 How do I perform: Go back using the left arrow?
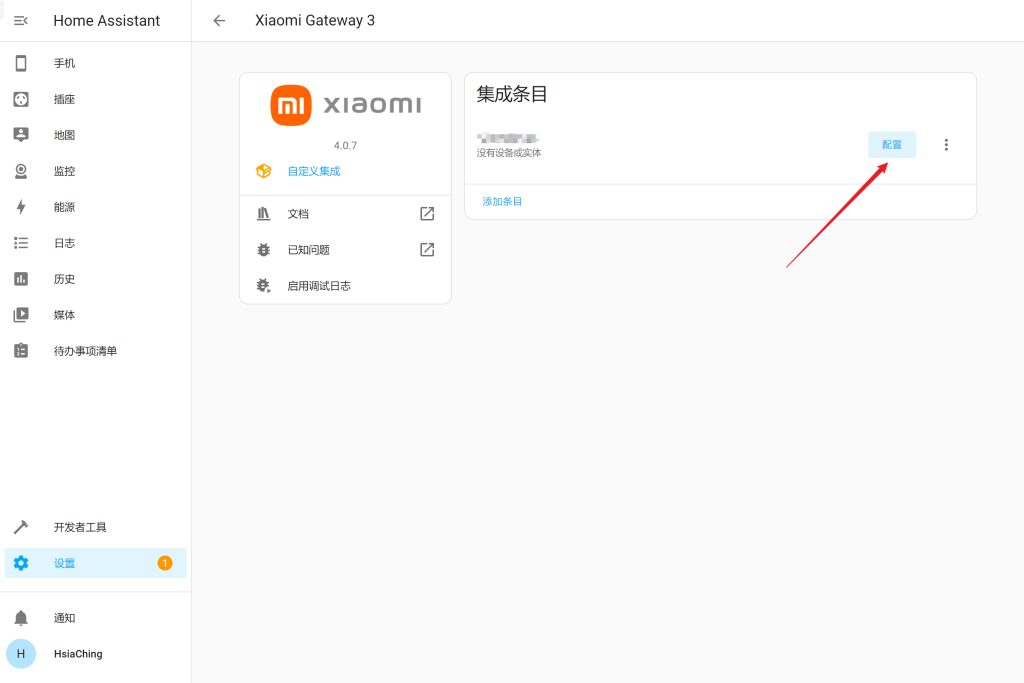coord(219,21)
